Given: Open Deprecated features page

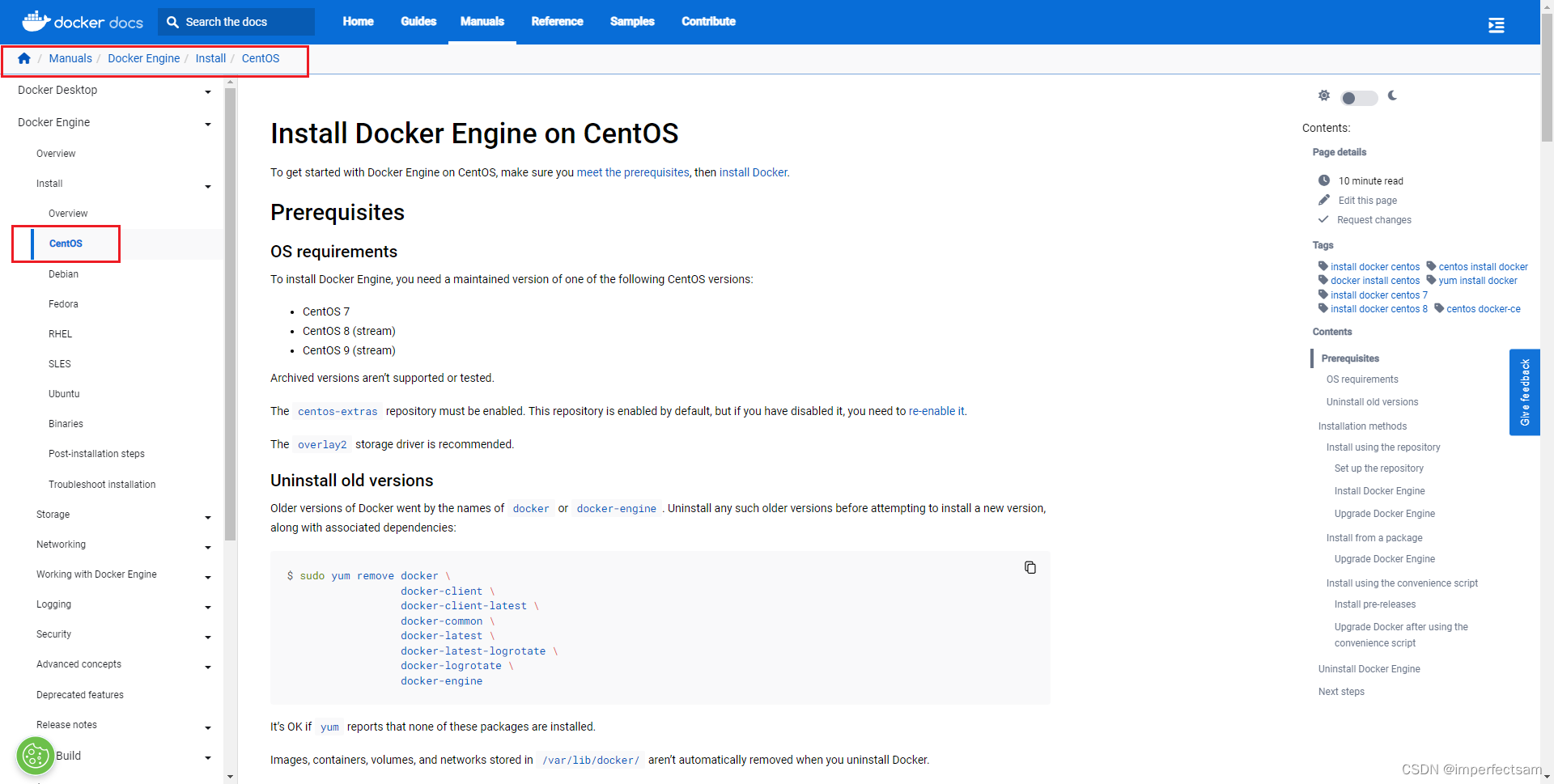Looking at the screenshot, I should 80,695.
